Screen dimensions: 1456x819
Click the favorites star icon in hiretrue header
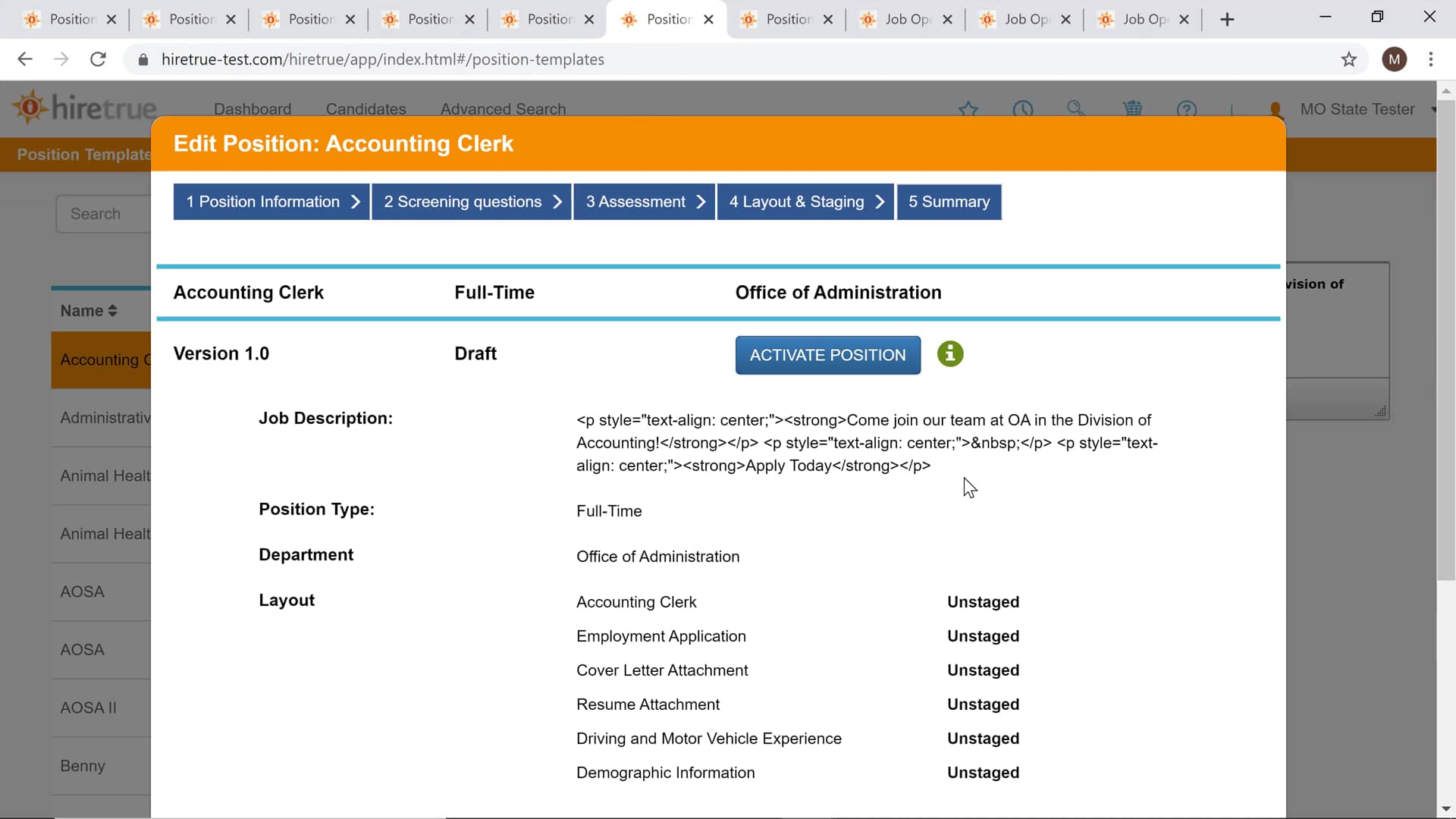pyautogui.click(x=968, y=109)
